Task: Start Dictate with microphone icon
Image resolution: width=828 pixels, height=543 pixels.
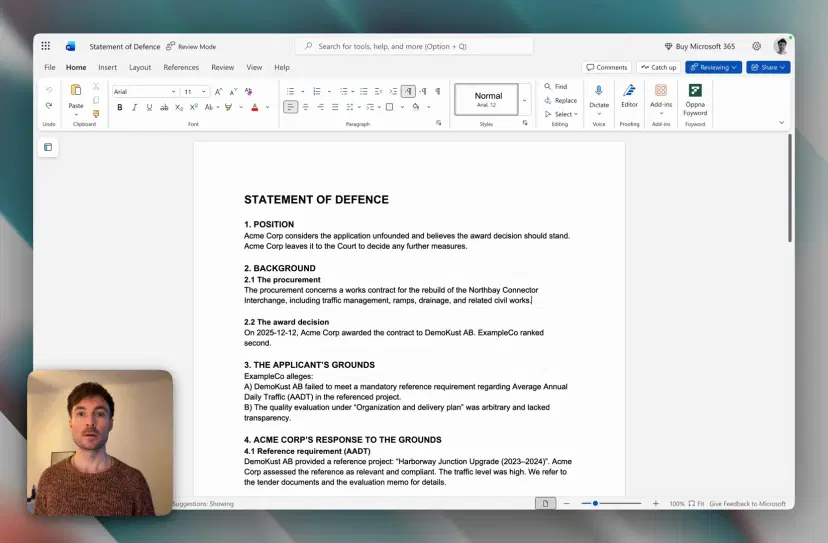Action: [599, 90]
